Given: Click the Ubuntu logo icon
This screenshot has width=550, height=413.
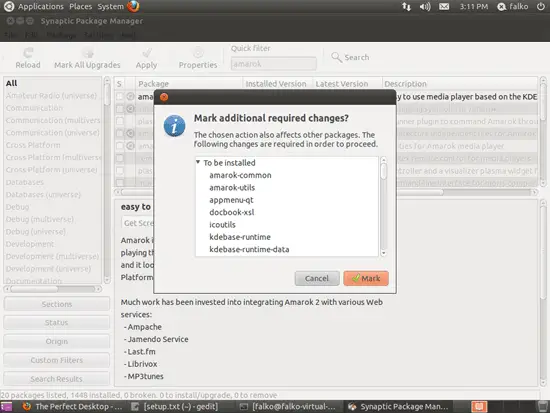Looking at the screenshot, I should coord(9,6).
